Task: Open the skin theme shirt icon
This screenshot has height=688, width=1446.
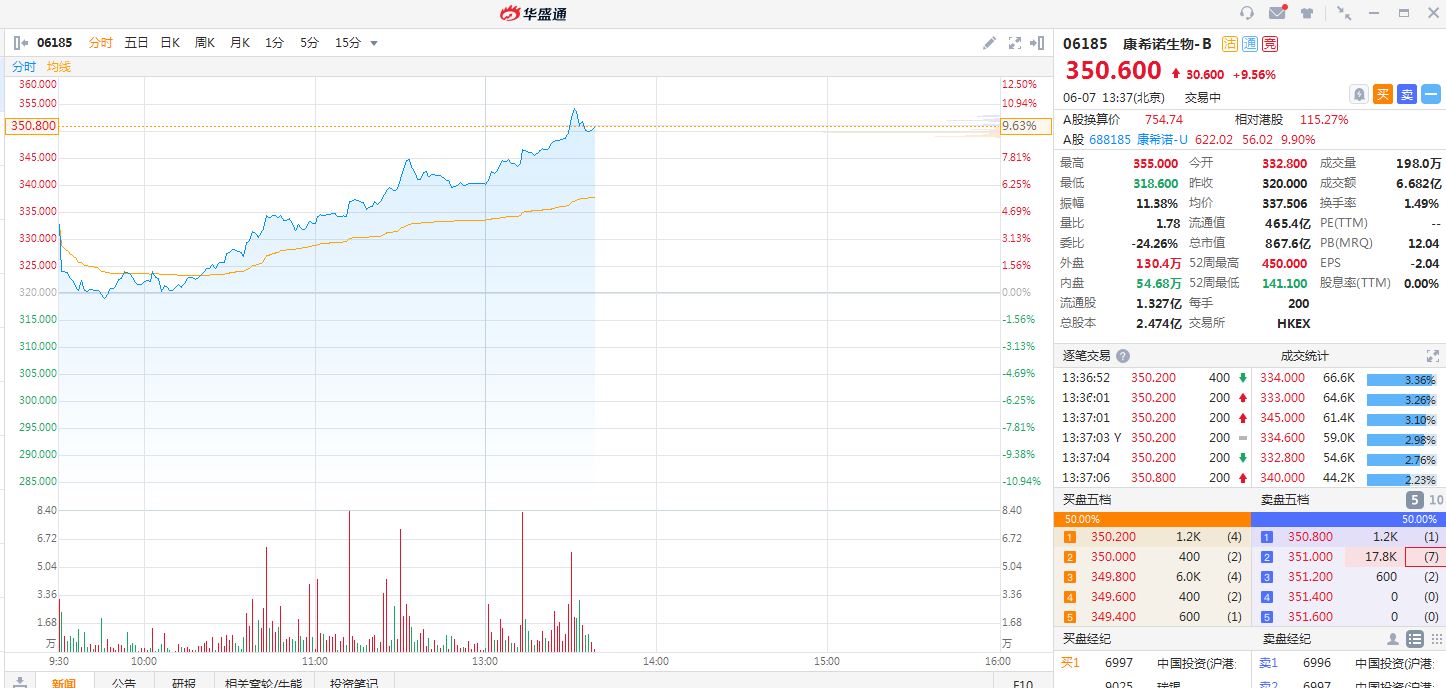Action: [1307, 13]
